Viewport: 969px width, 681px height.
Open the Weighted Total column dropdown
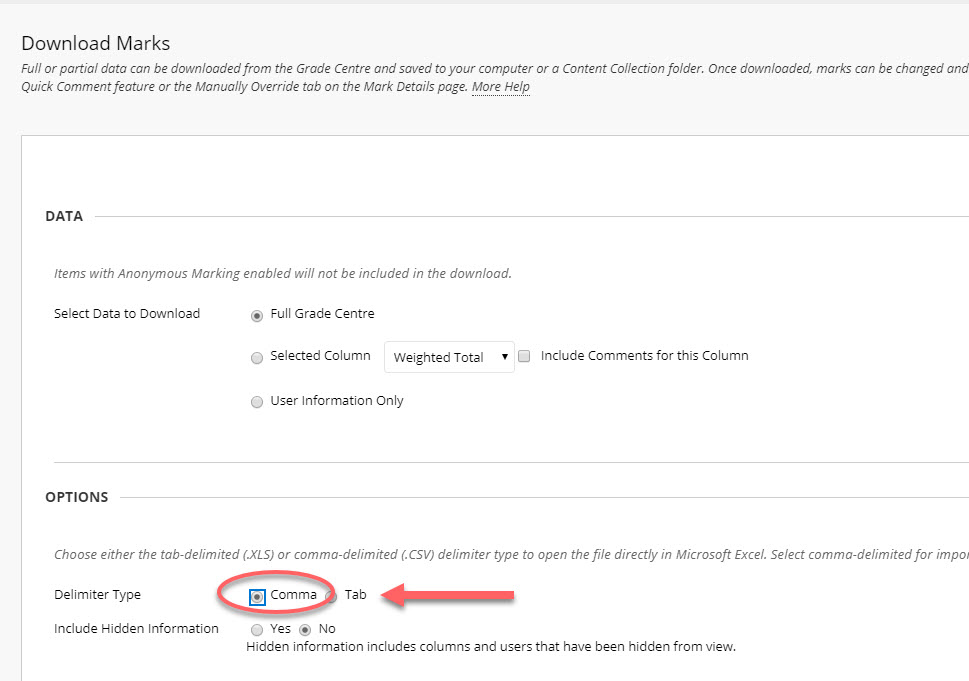pyautogui.click(x=448, y=357)
